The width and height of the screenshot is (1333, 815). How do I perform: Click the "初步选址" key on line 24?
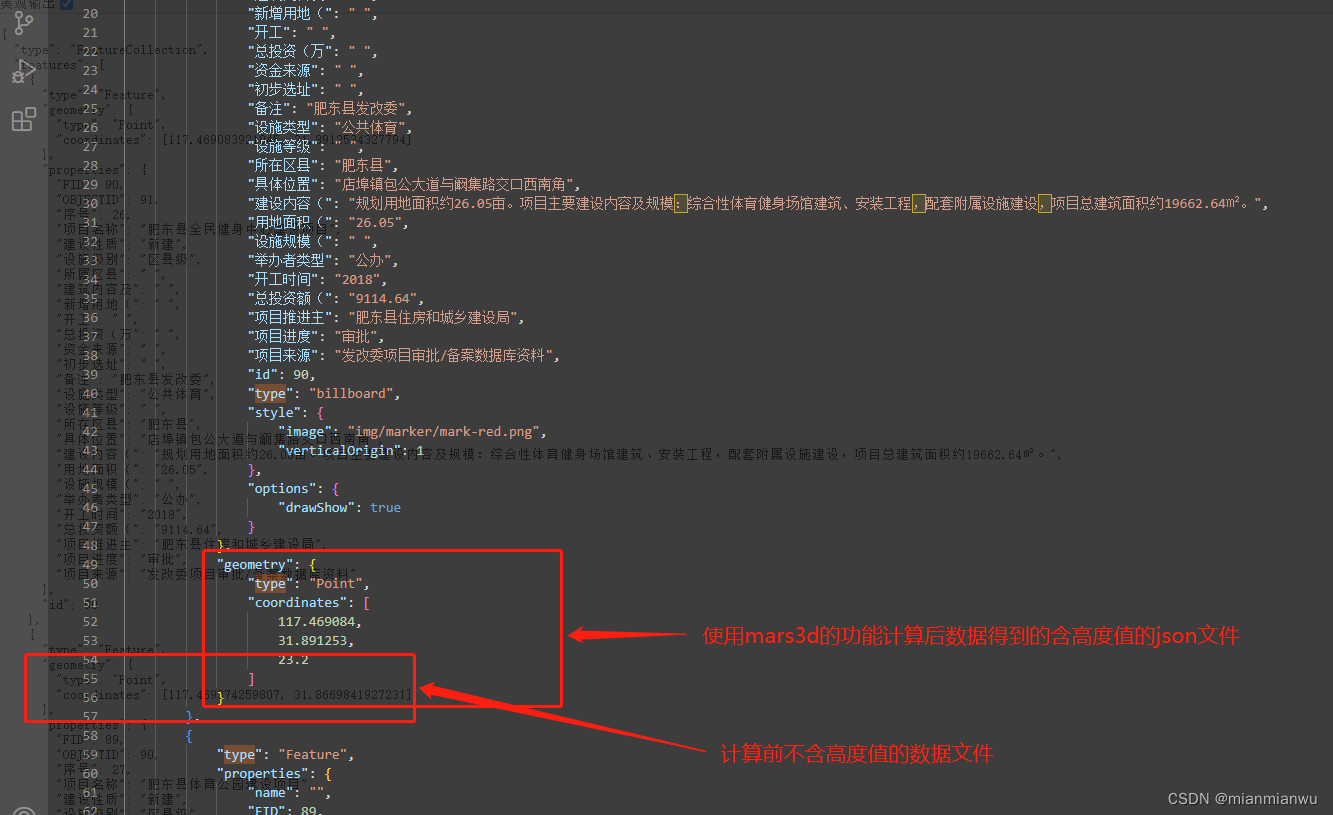point(282,89)
